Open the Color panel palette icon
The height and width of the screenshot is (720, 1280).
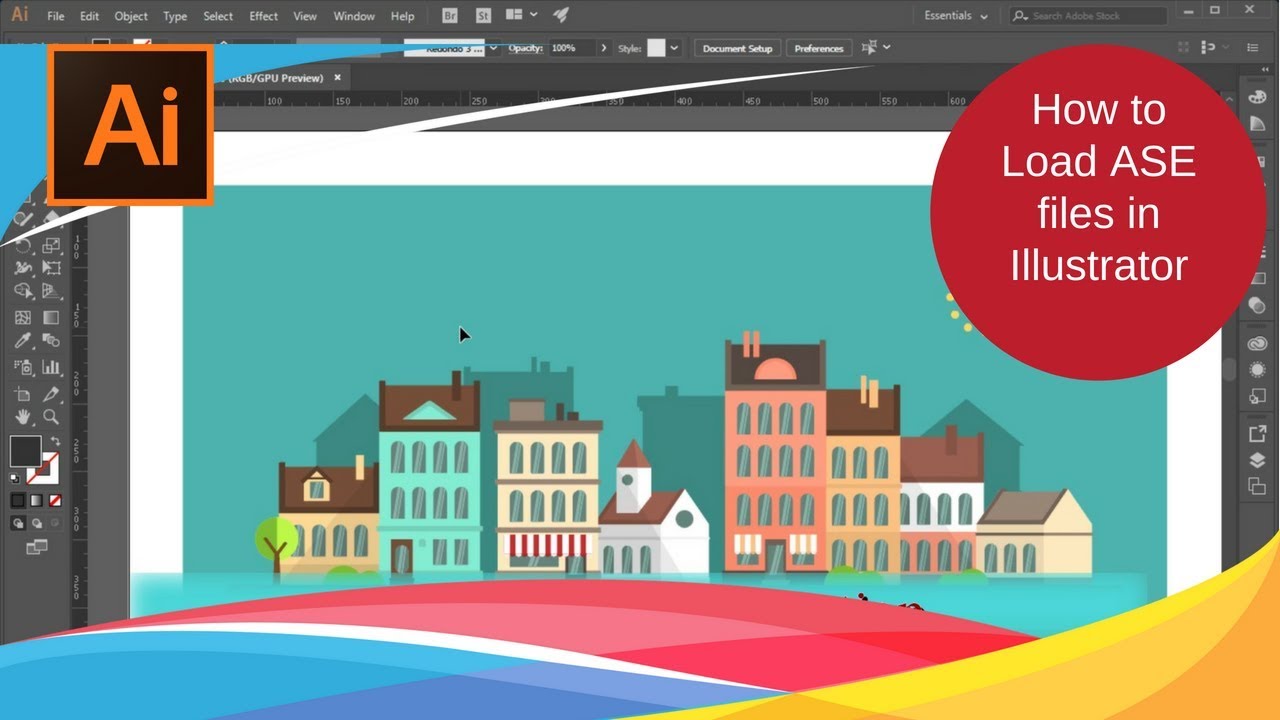[1257, 97]
